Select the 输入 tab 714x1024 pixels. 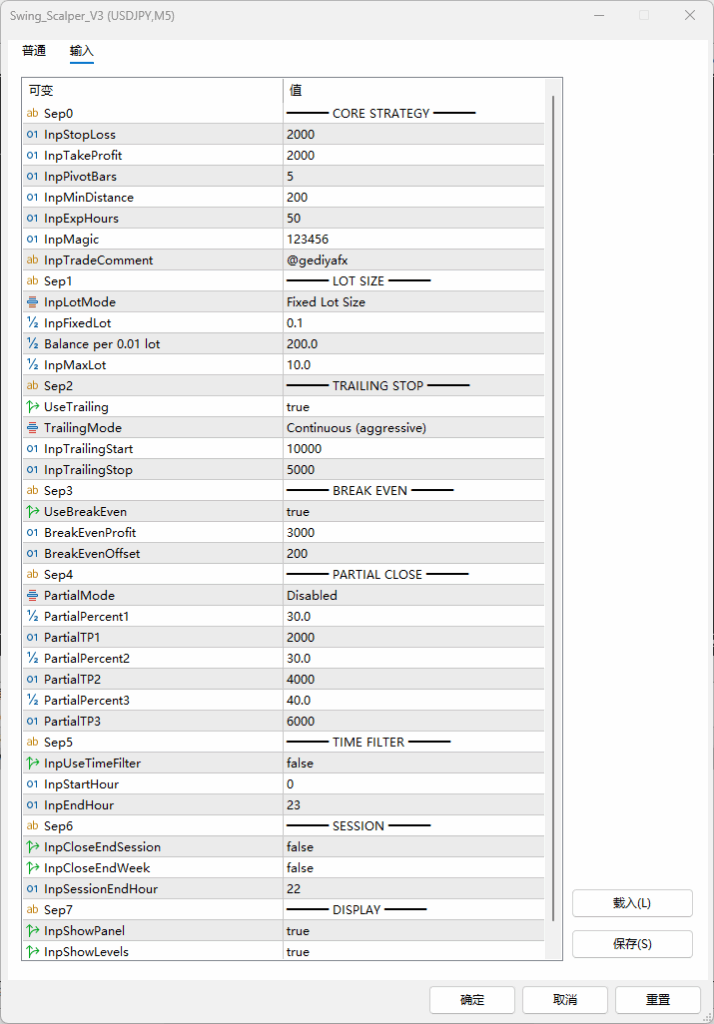pyautogui.click(x=81, y=51)
